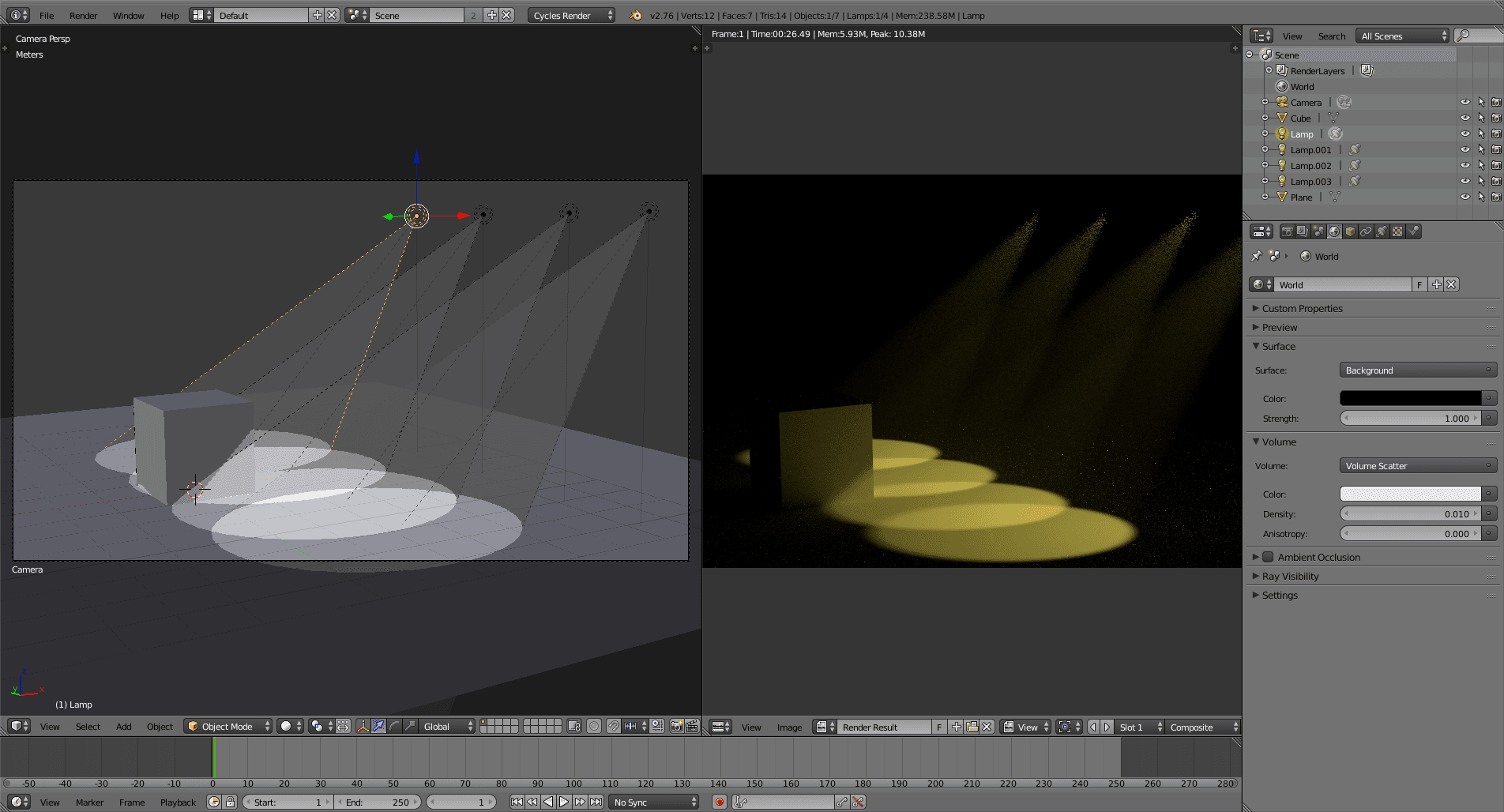
Task: Toggle the snap magnet icon
Action: (x=613, y=726)
